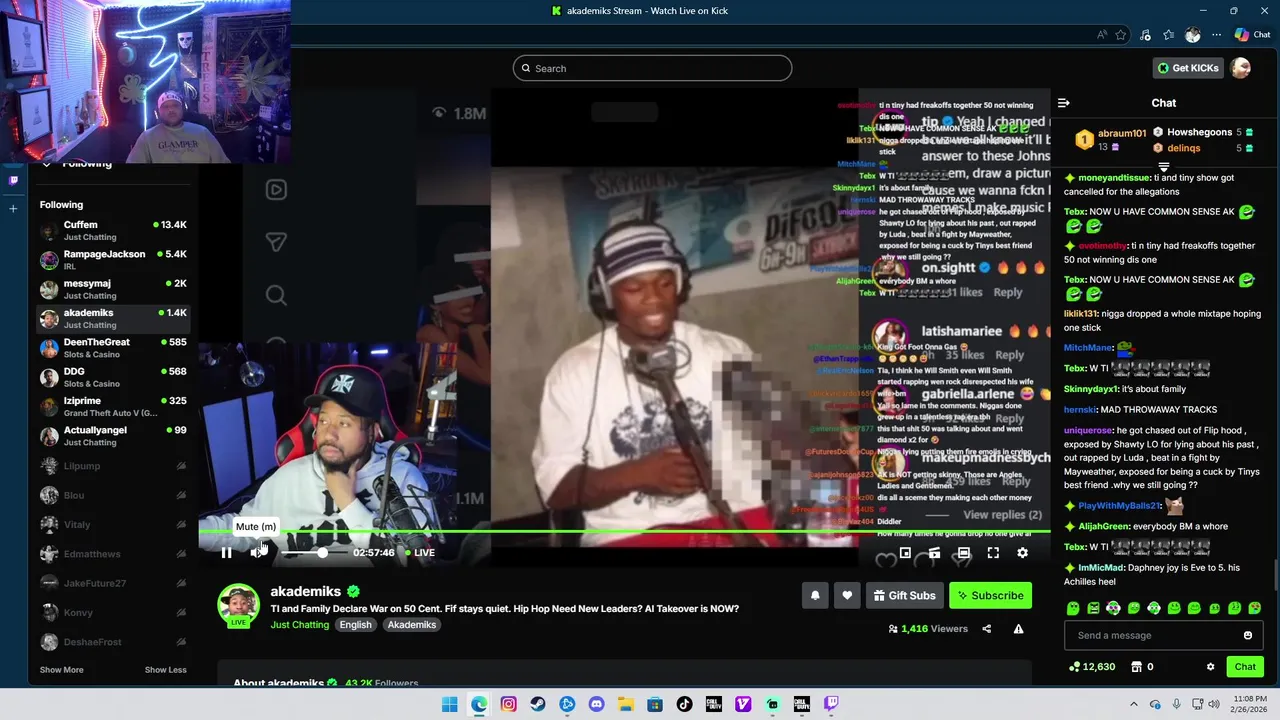The width and height of the screenshot is (1280, 720).
Task: Open Discord from taskbar
Action: pyautogui.click(x=596, y=704)
